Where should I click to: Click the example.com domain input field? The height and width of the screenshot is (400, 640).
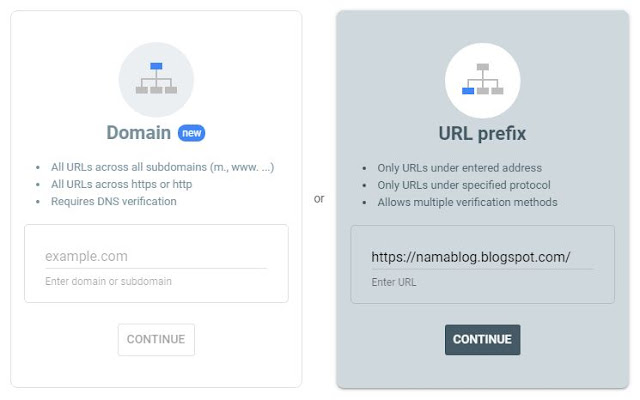(x=155, y=256)
